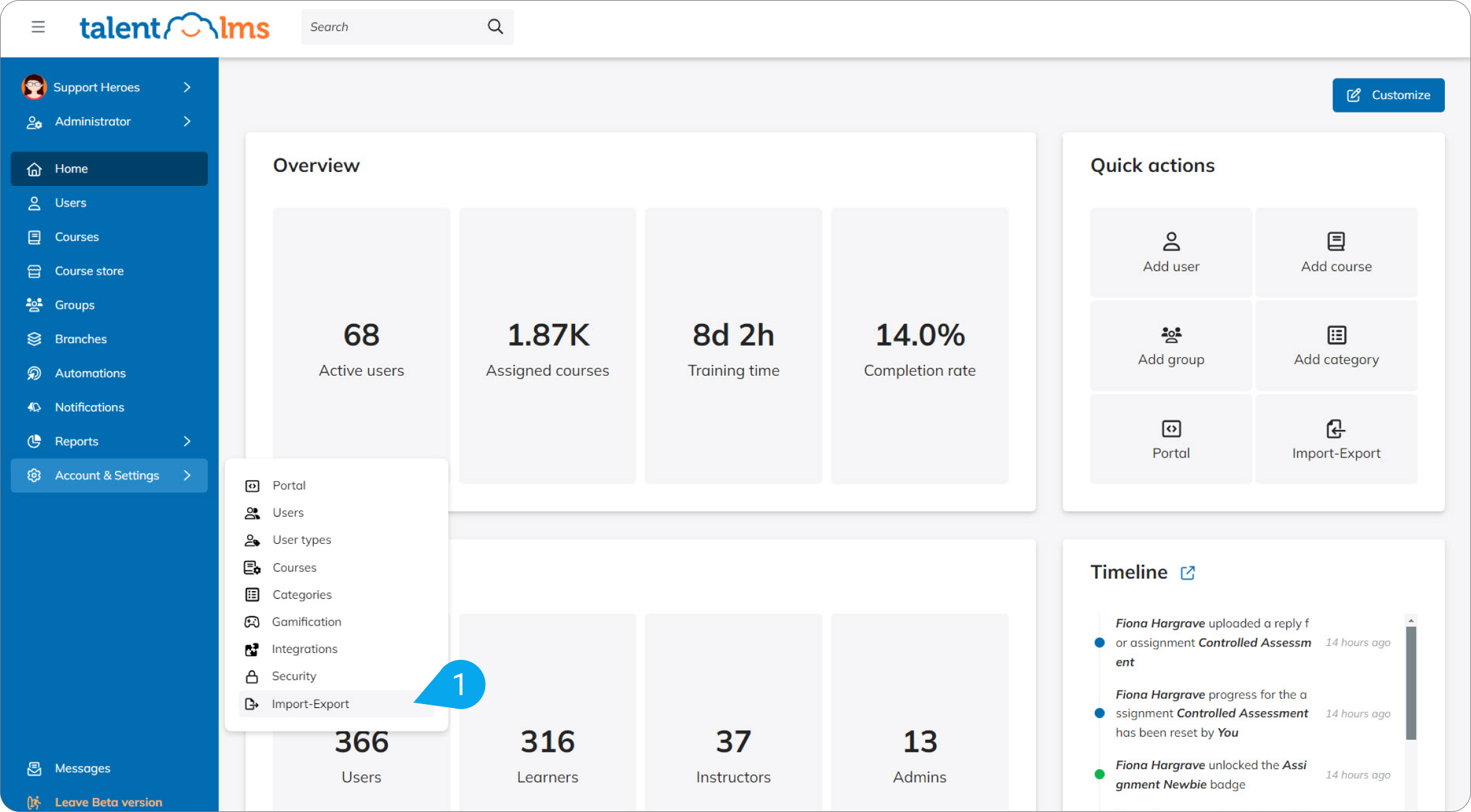Click the Completion rate overview card
The width and height of the screenshot is (1471, 812).
point(920,346)
